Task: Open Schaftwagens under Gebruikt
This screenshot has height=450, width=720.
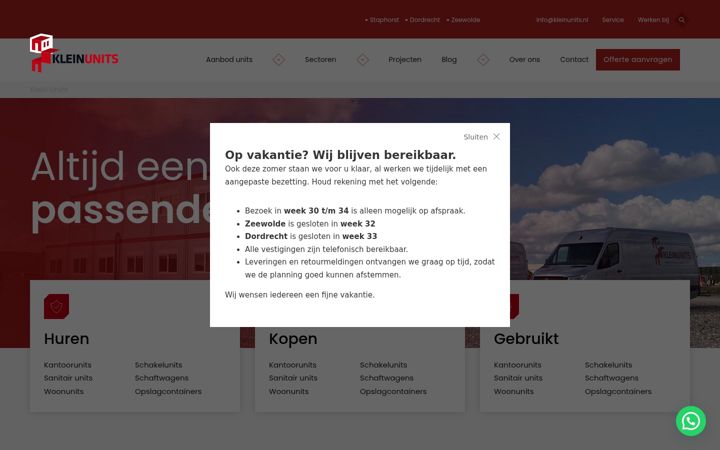Action: click(612, 378)
